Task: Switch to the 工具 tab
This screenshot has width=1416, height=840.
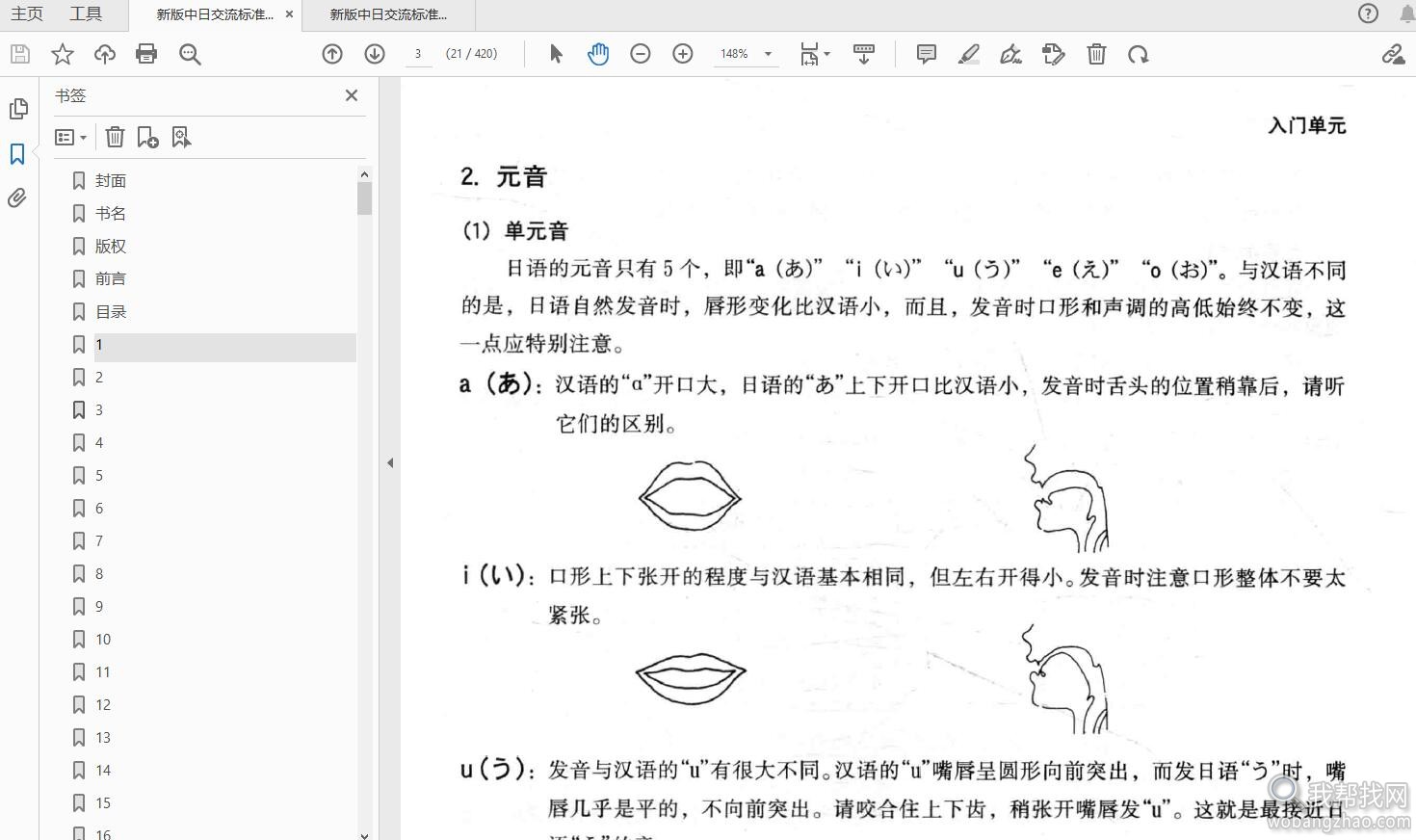Action: pyautogui.click(x=86, y=13)
